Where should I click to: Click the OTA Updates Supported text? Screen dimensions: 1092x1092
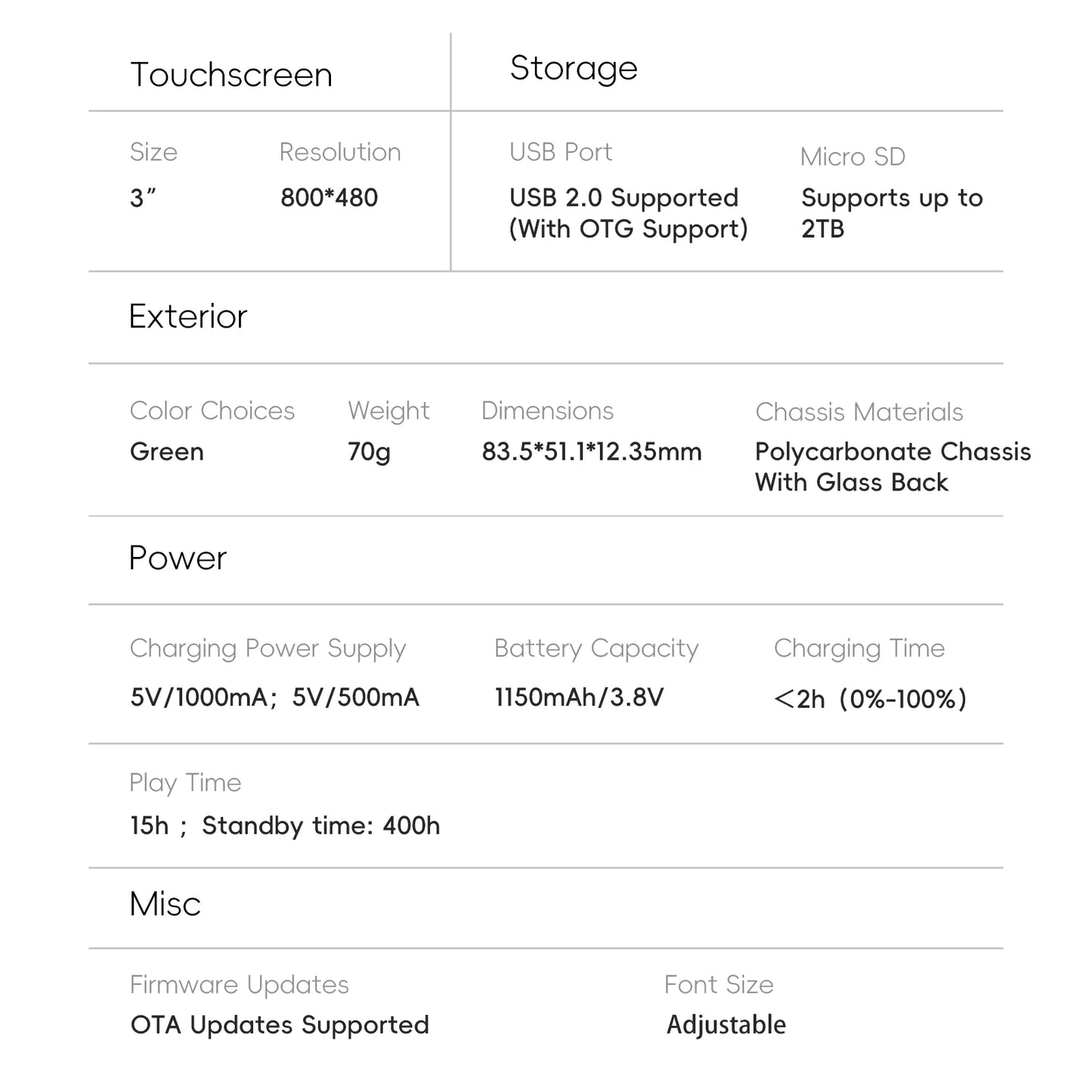[280, 1025]
